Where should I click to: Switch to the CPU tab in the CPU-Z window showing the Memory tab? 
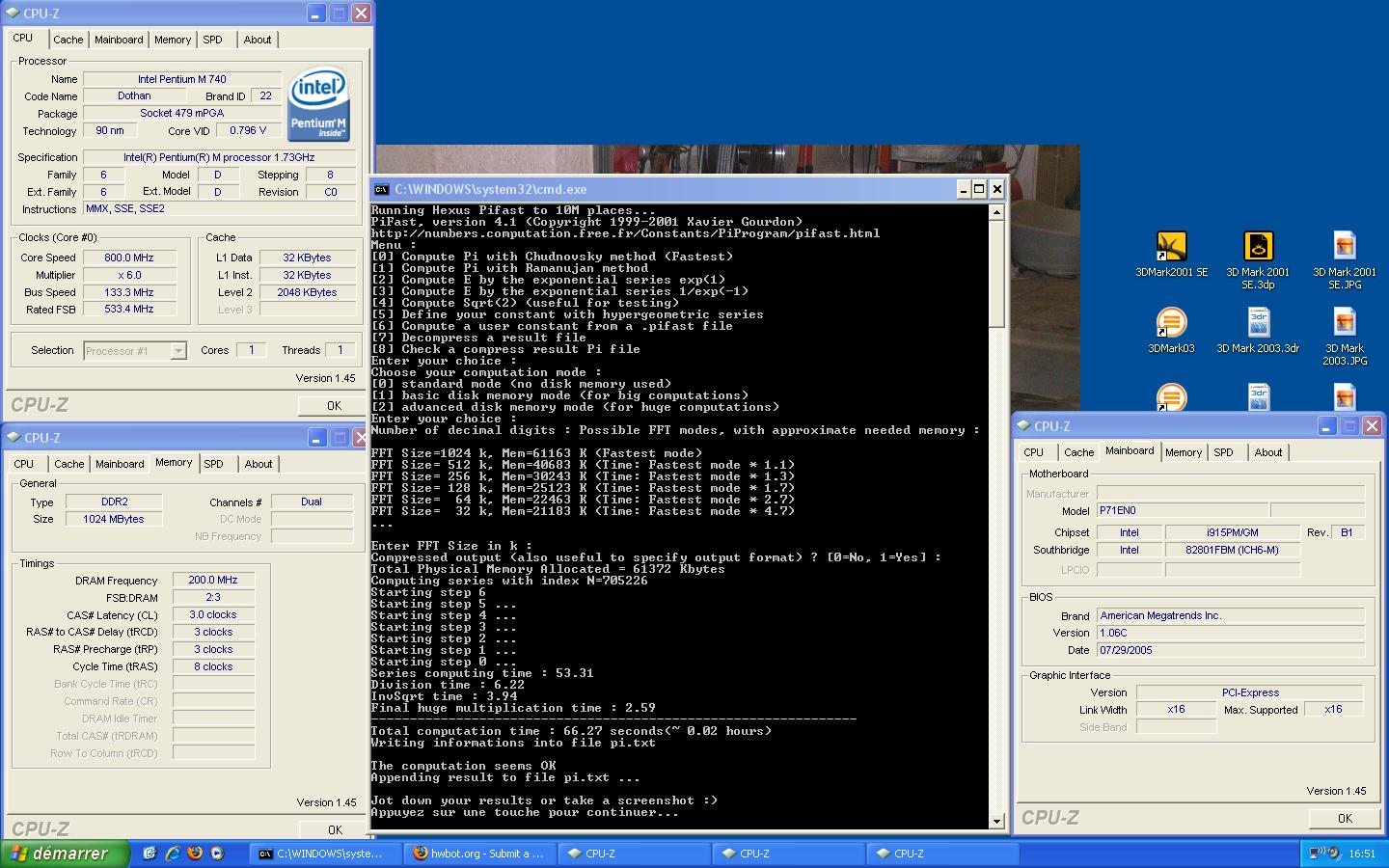click(x=24, y=464)
